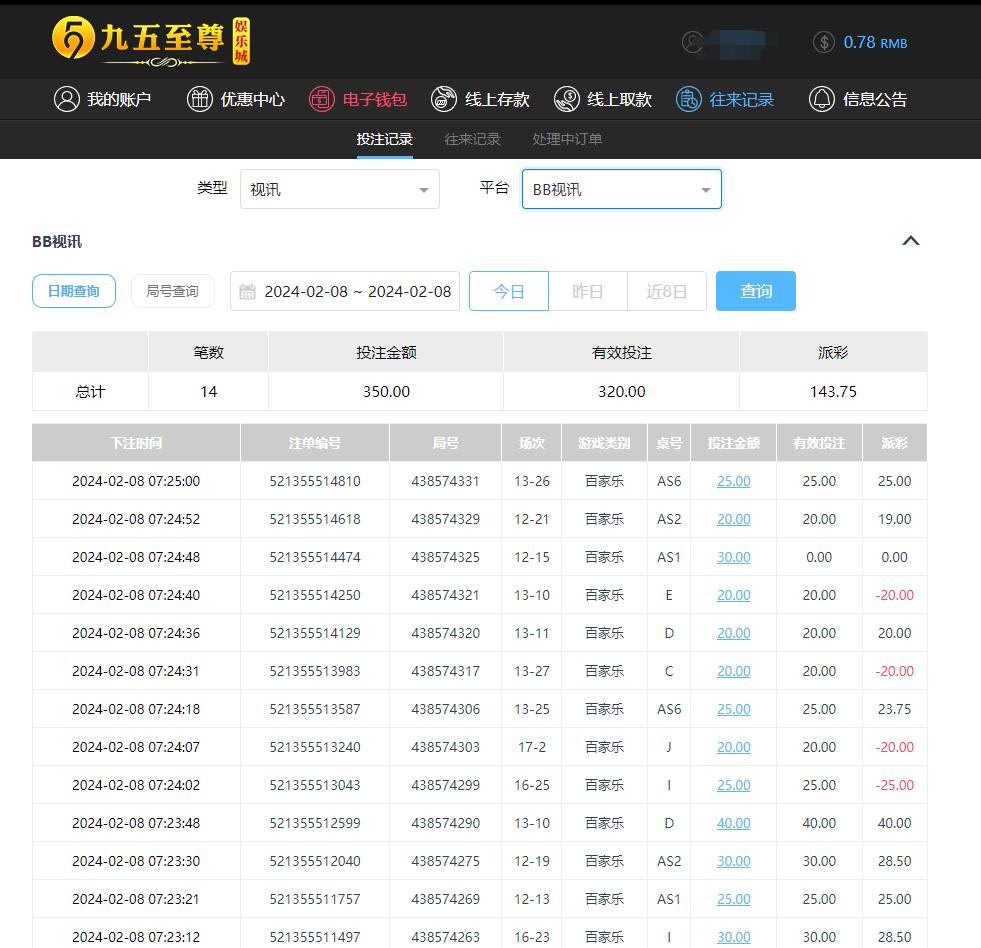This screenshot has height=948, width=981.
Task: Open bet amount 30.00 for order 521355514474
Action: coord(733,557)
